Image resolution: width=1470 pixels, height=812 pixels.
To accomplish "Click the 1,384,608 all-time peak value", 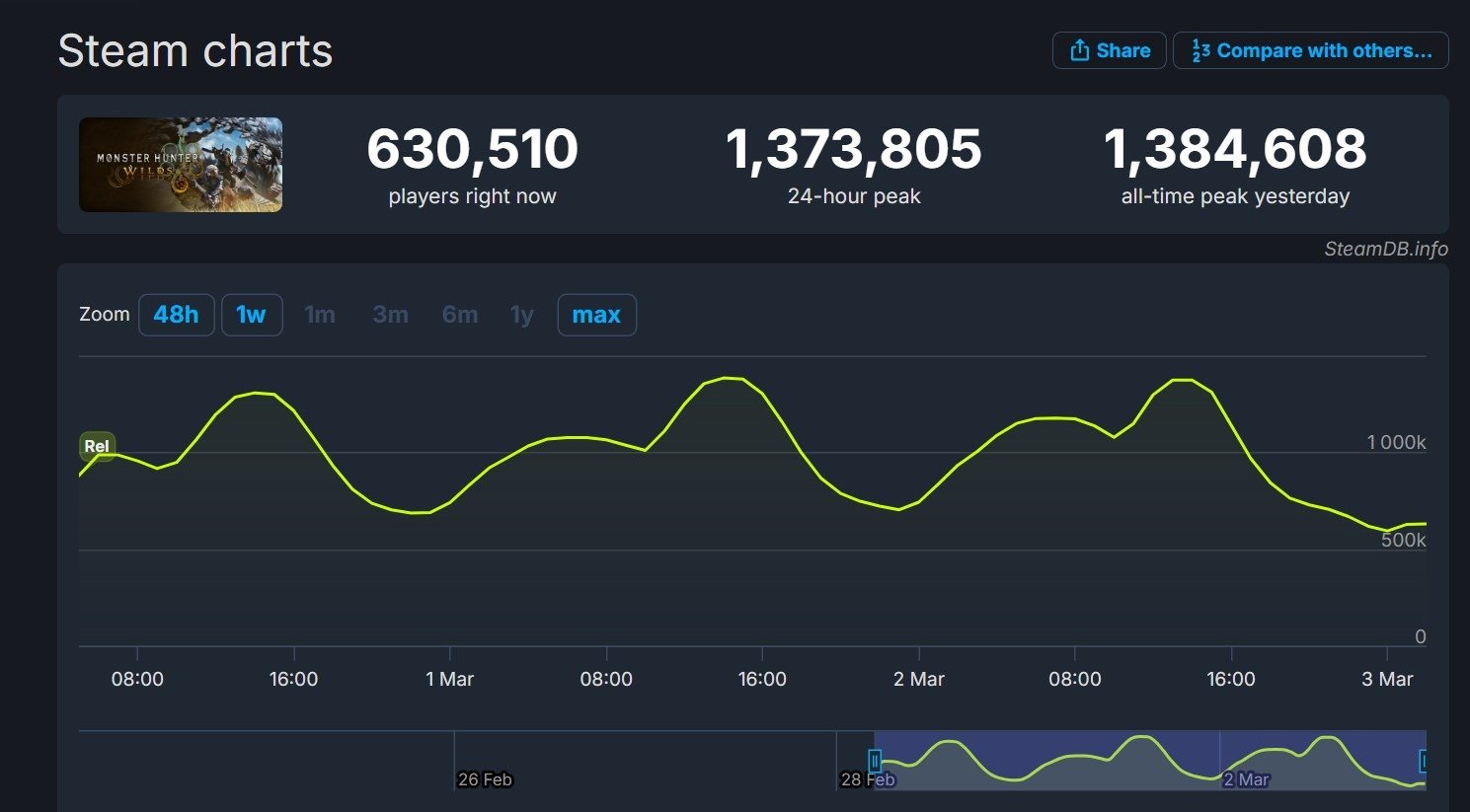I will point(1235,149).
